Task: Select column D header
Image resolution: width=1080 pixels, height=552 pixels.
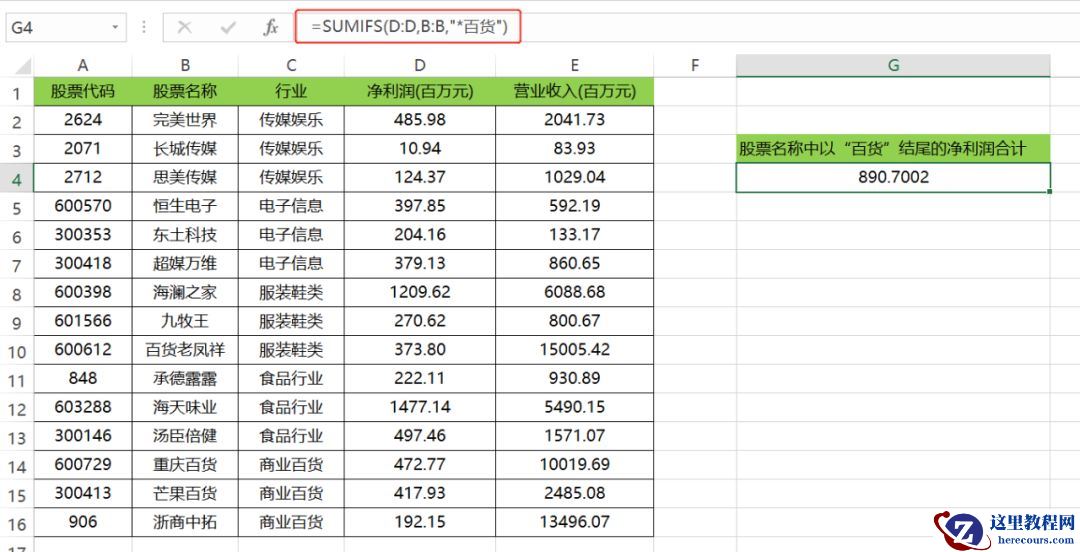Action: pos(420,65)
